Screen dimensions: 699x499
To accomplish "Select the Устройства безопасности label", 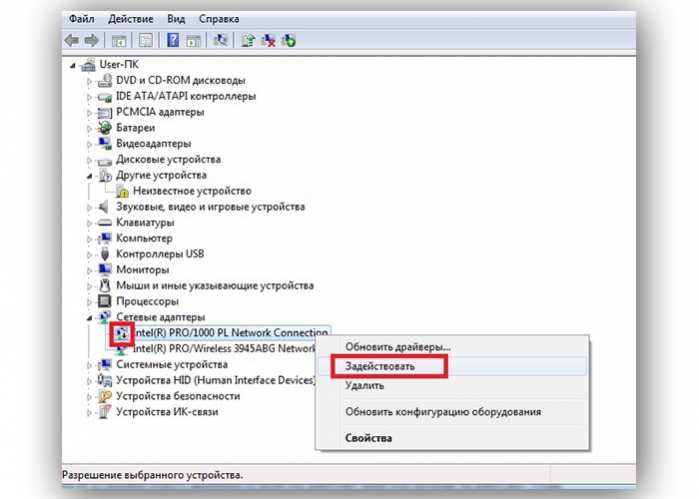I will tap(178, 396).
